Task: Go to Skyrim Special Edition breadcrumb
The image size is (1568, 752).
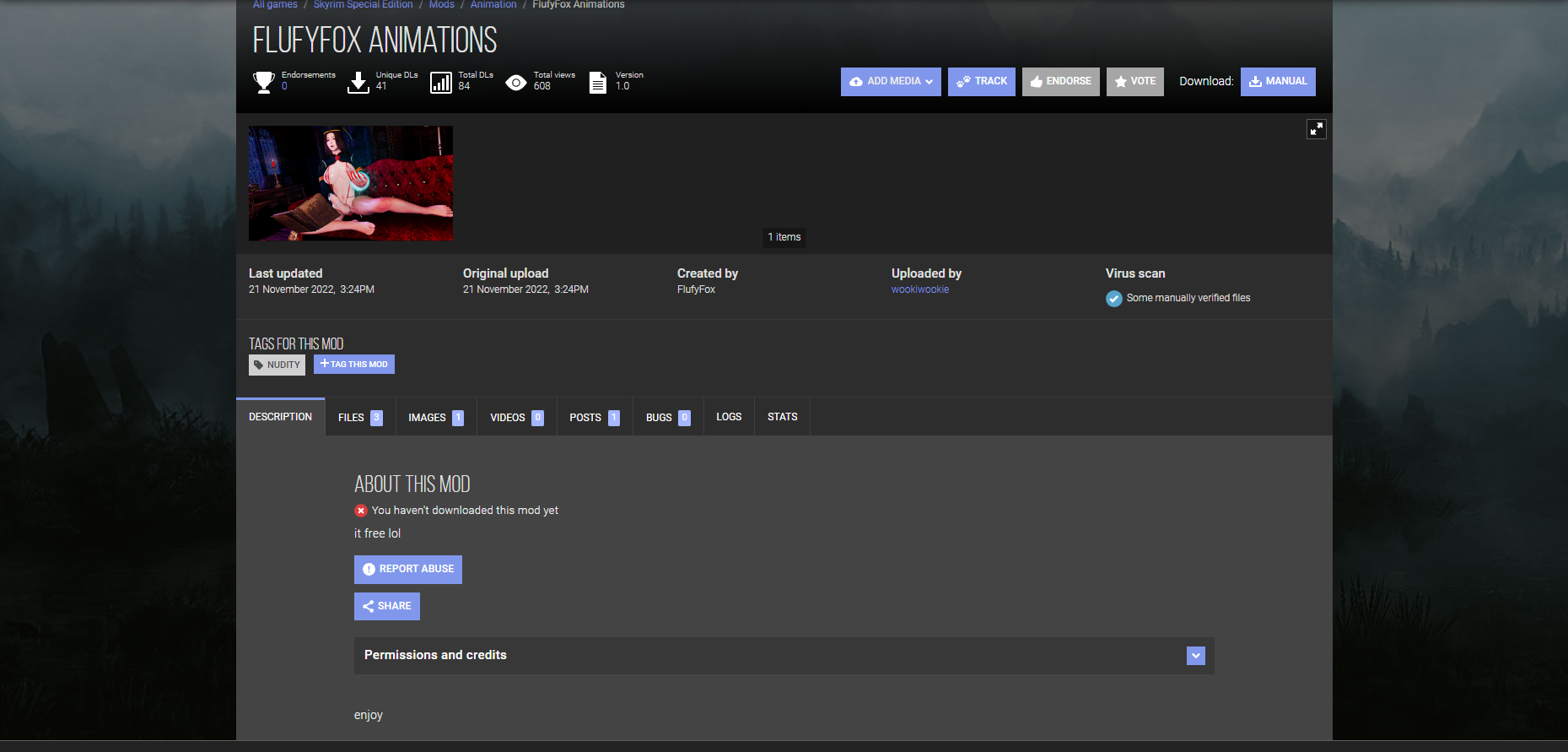Action: tap(364, 5)
